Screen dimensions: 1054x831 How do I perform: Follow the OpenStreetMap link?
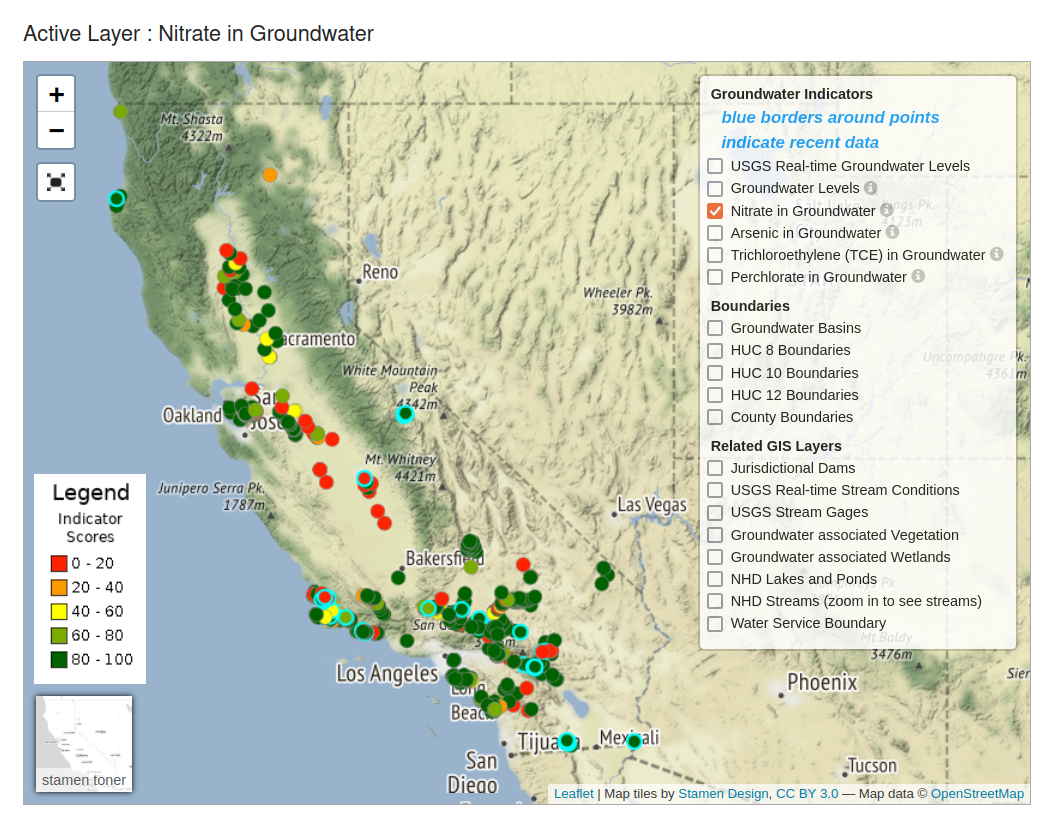pyautogui.click(x=977, y=794)
